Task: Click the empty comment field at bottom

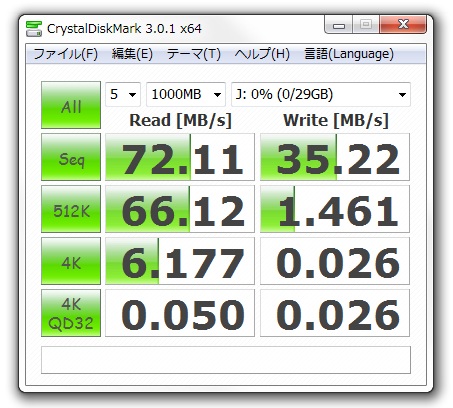Action: (226, 360)
